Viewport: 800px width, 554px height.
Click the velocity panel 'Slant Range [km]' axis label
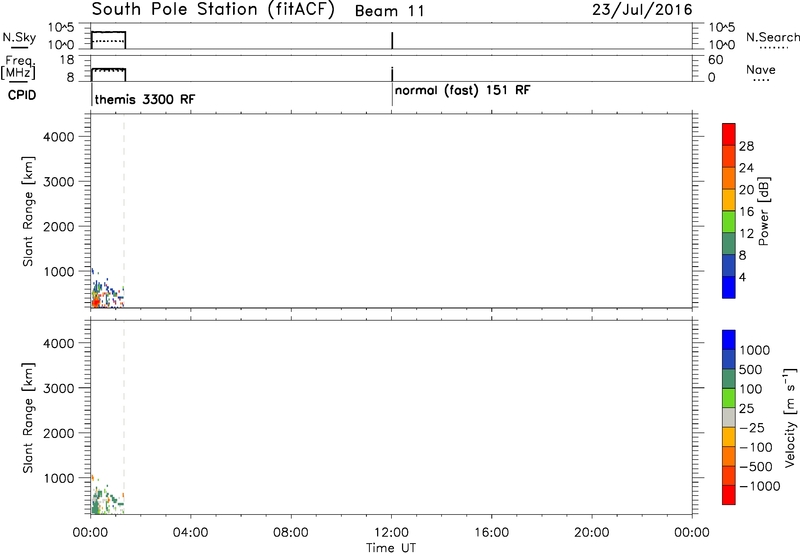coord(28,418)
